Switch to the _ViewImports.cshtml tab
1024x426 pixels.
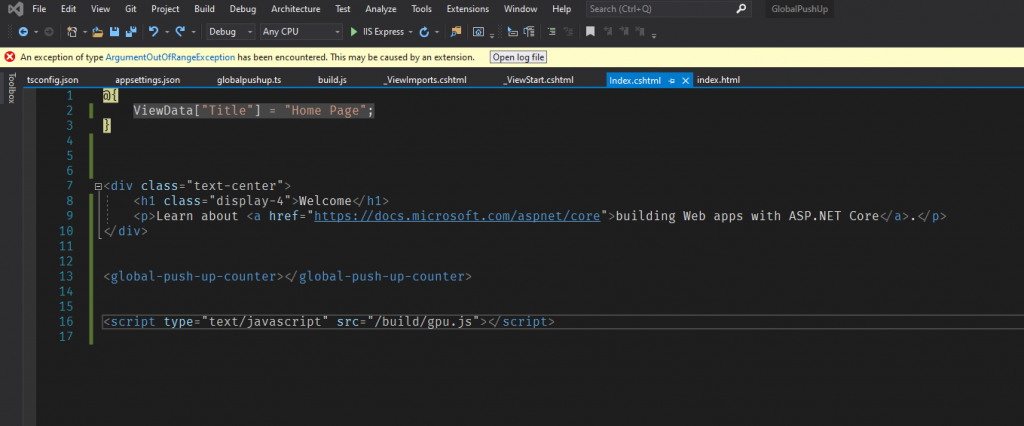[x=424, y=80]
